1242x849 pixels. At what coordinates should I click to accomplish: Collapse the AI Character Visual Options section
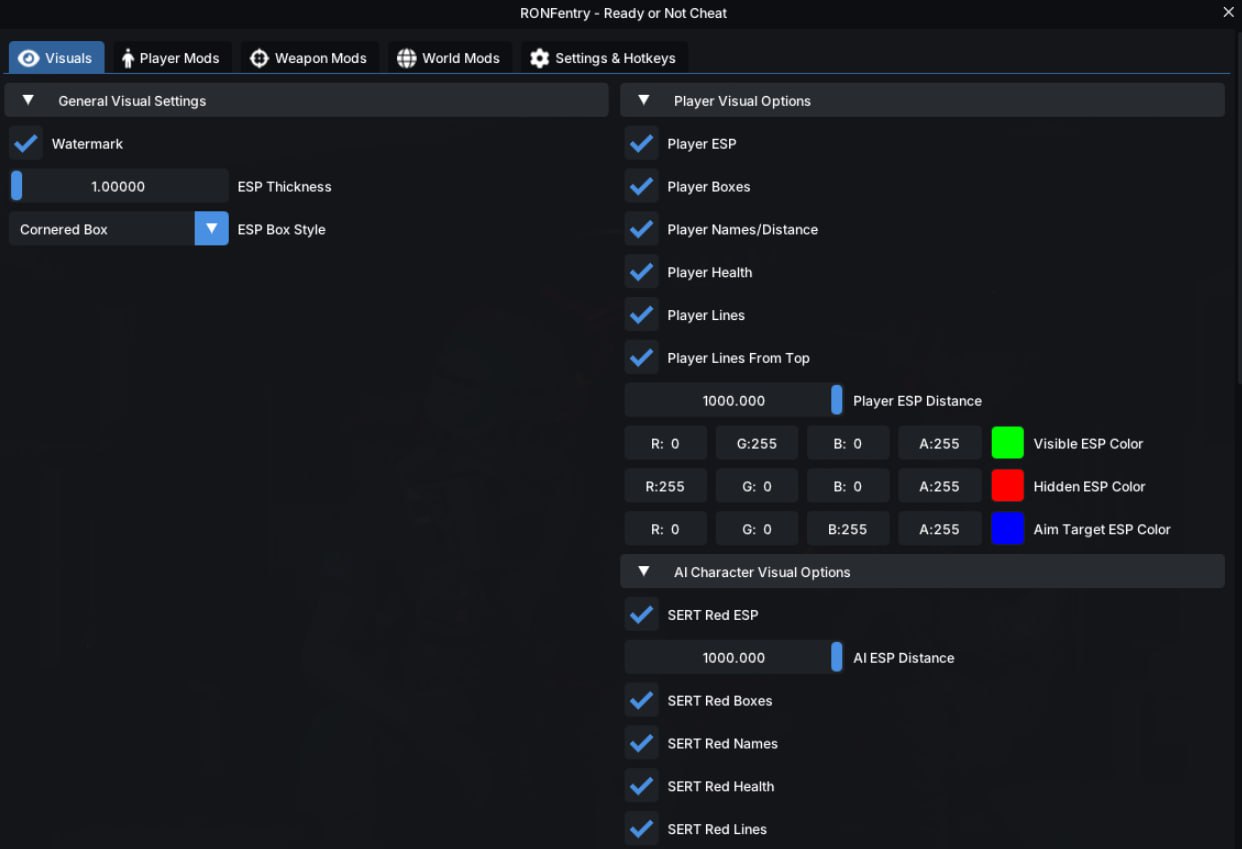pyautogui.click(x=644, y=572)
